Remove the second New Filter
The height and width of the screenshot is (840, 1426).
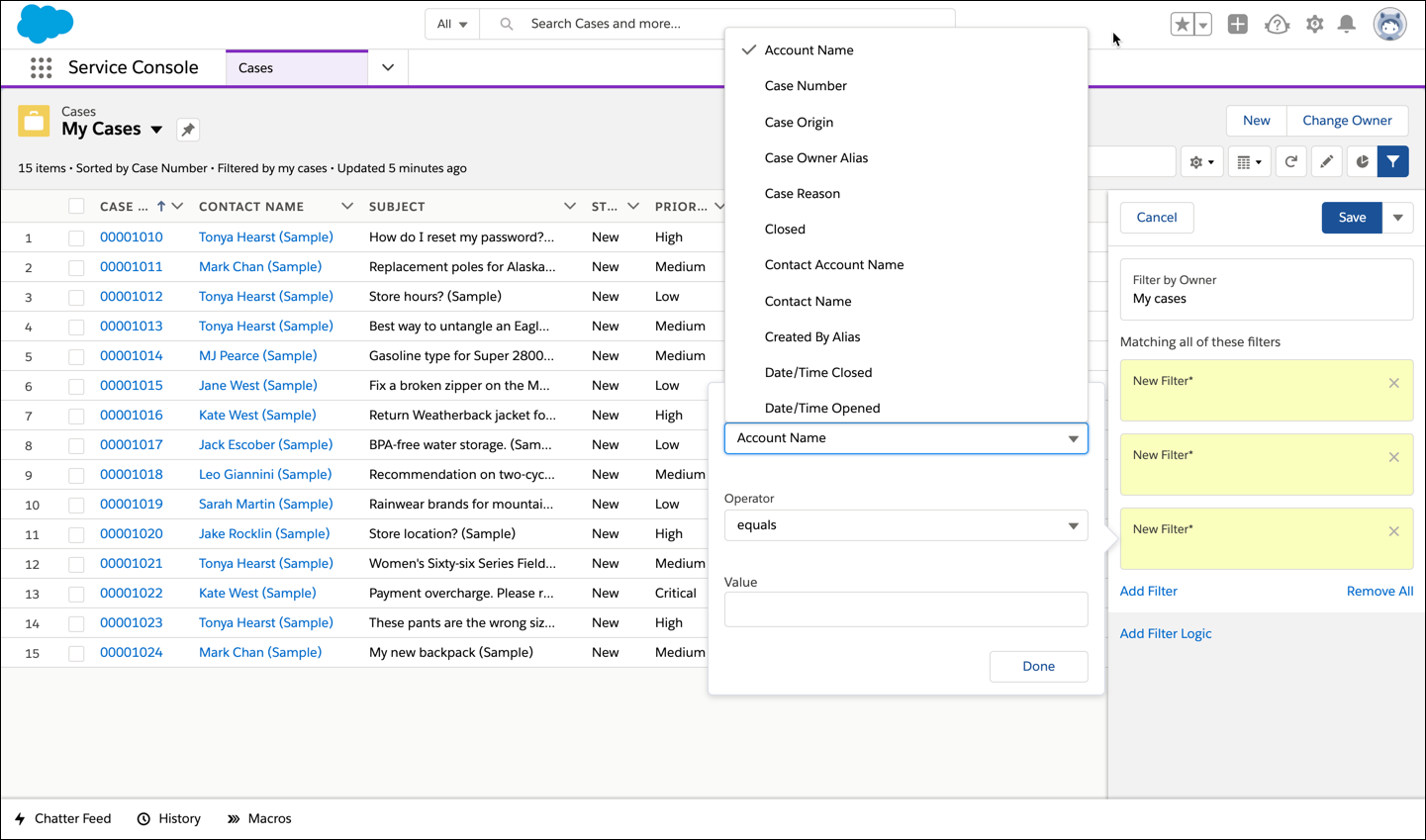1394,457
